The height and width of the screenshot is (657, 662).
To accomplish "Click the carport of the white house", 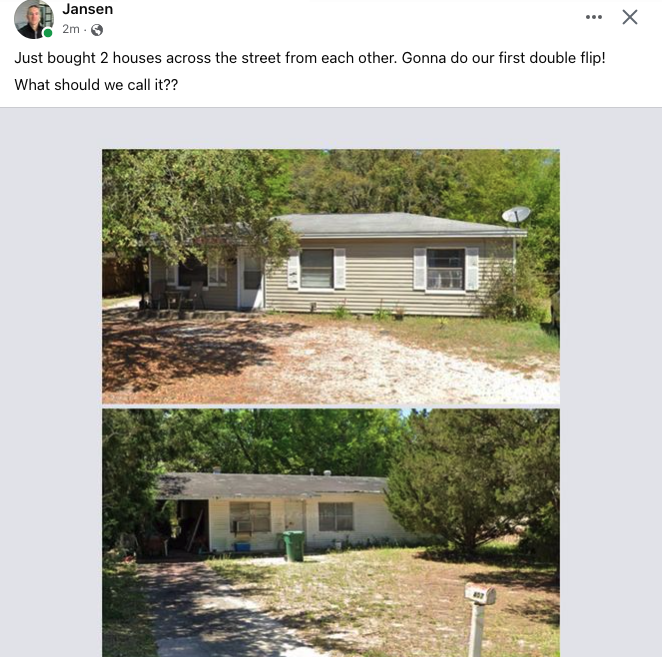I will point(183,526).
